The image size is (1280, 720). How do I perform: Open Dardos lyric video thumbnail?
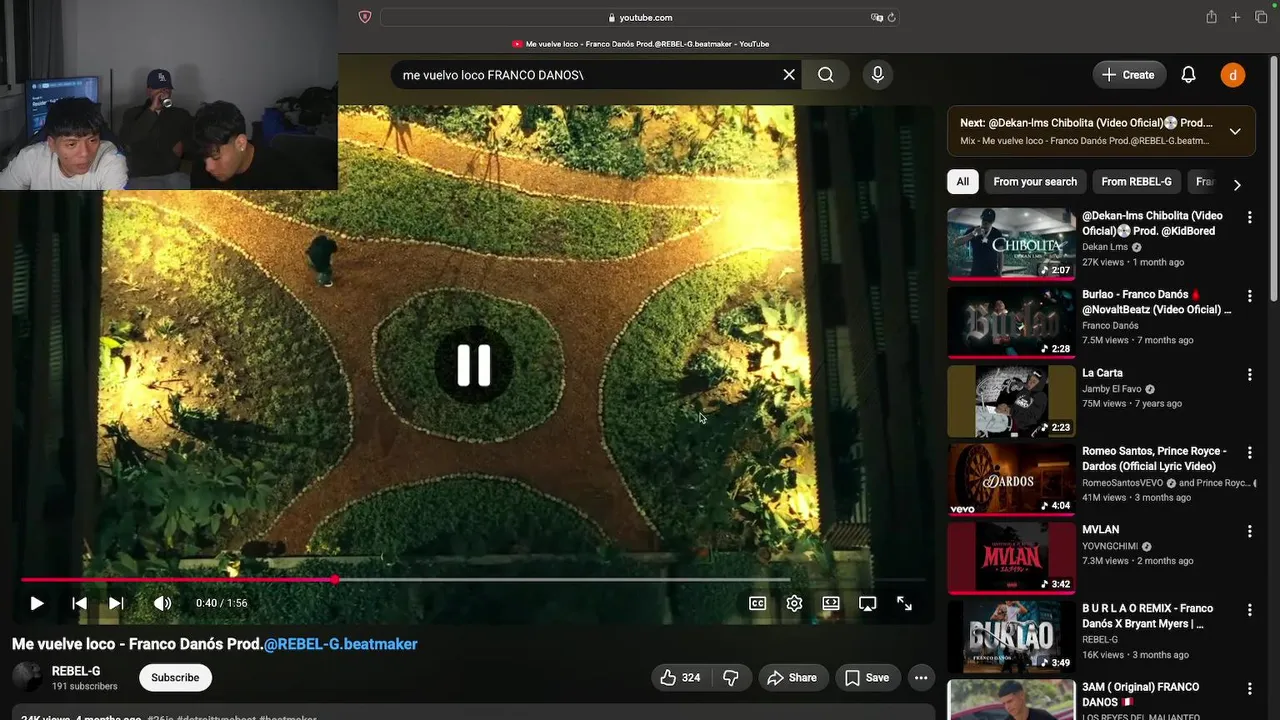[1011, 479]
